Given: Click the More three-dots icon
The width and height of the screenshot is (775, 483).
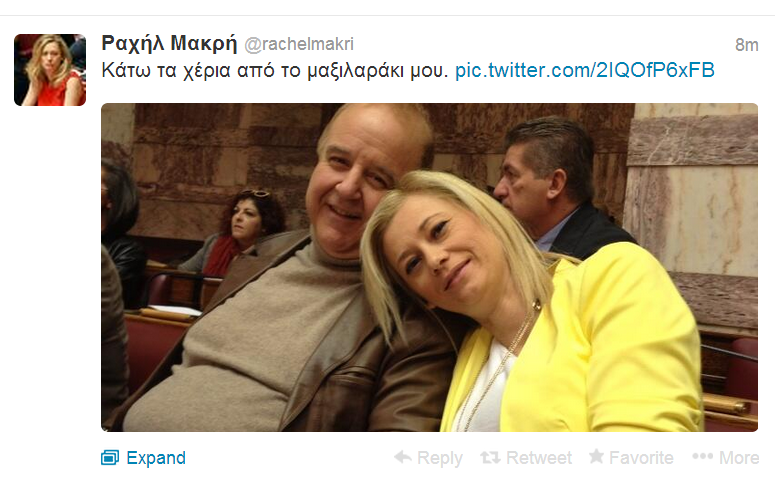Looking at the screenshot, I should [x=702, y=456].
